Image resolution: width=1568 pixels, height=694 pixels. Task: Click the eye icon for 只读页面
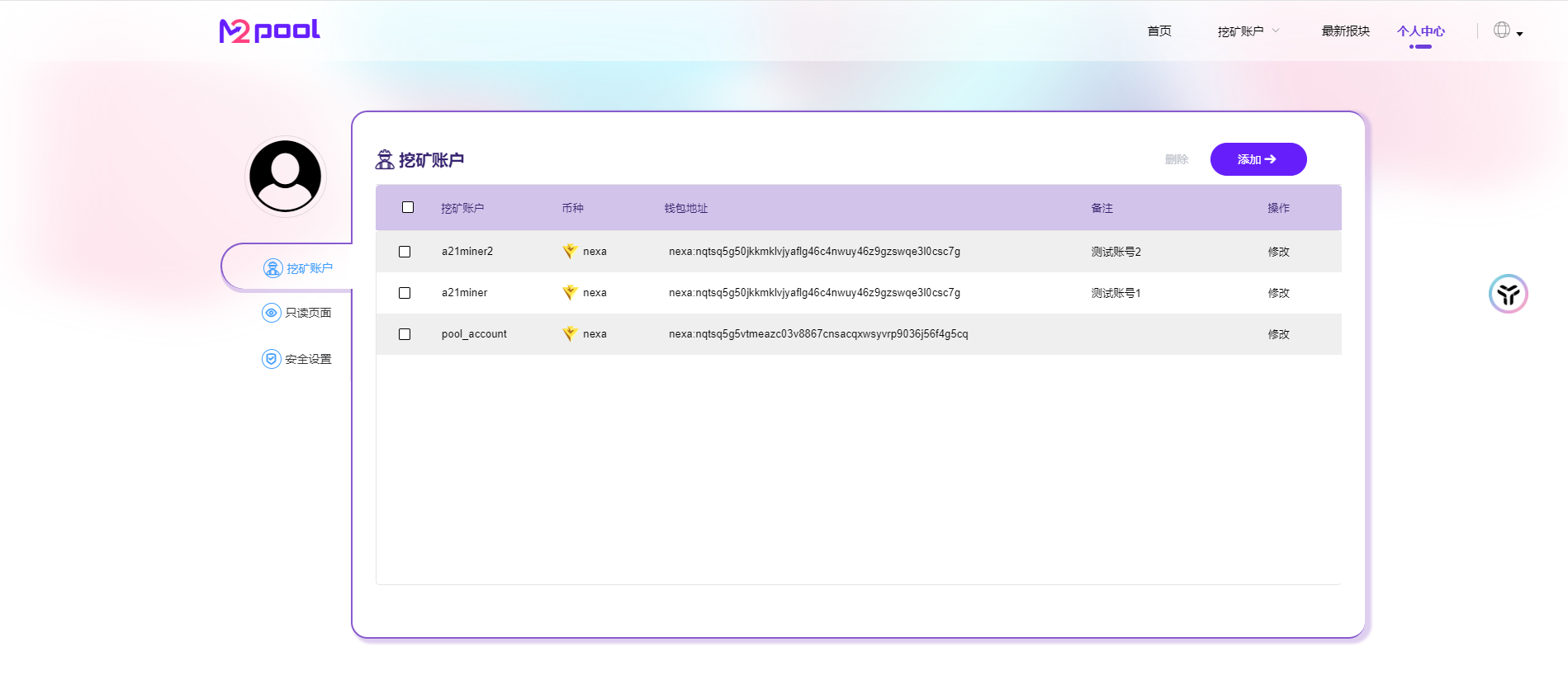pyautogui.click(x=271, y=313)
